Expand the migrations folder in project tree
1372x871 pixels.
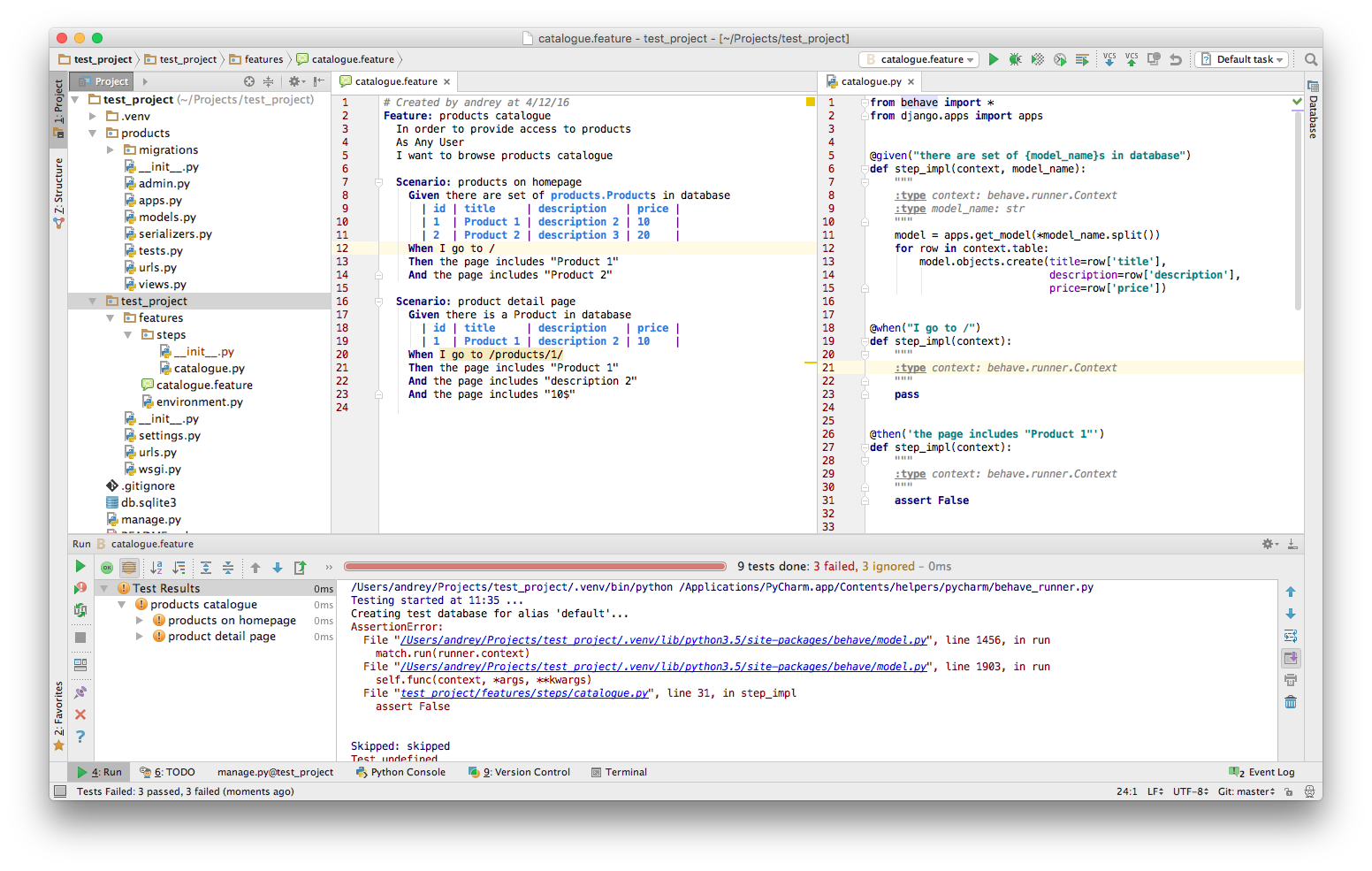[111, 150]
